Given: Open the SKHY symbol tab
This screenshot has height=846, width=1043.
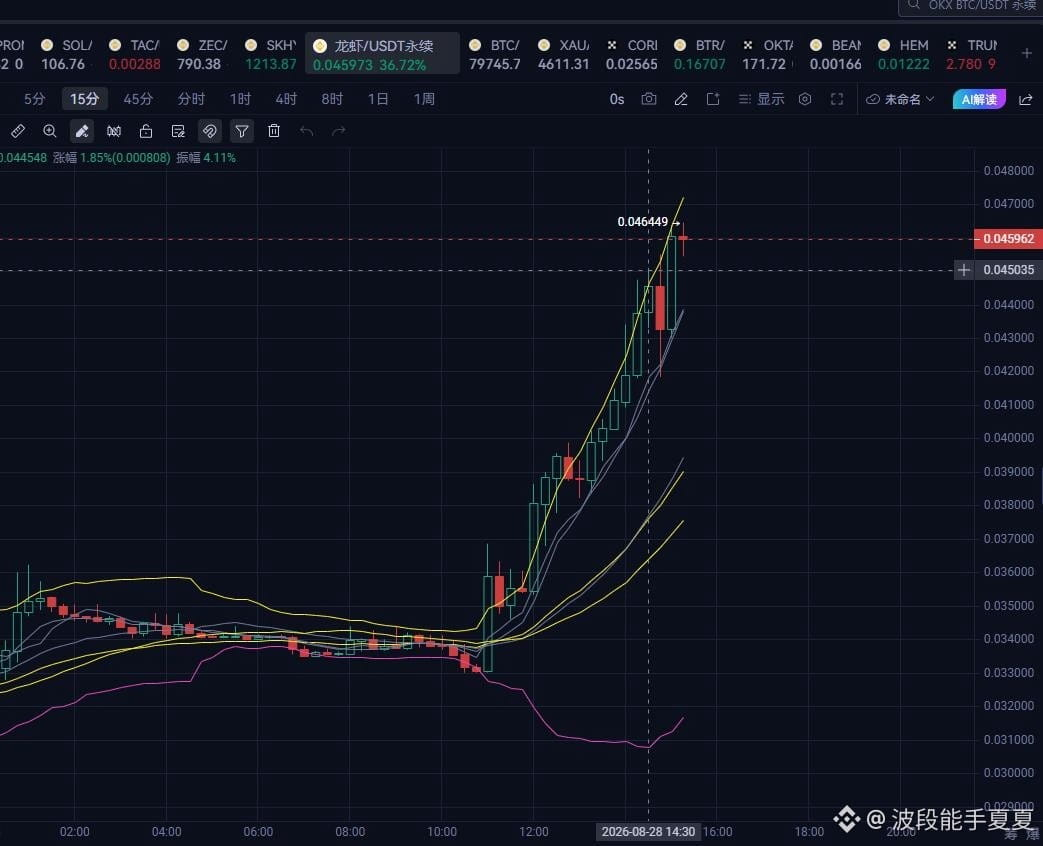Looking at the screenshot, I should click(x=271, y=55).
